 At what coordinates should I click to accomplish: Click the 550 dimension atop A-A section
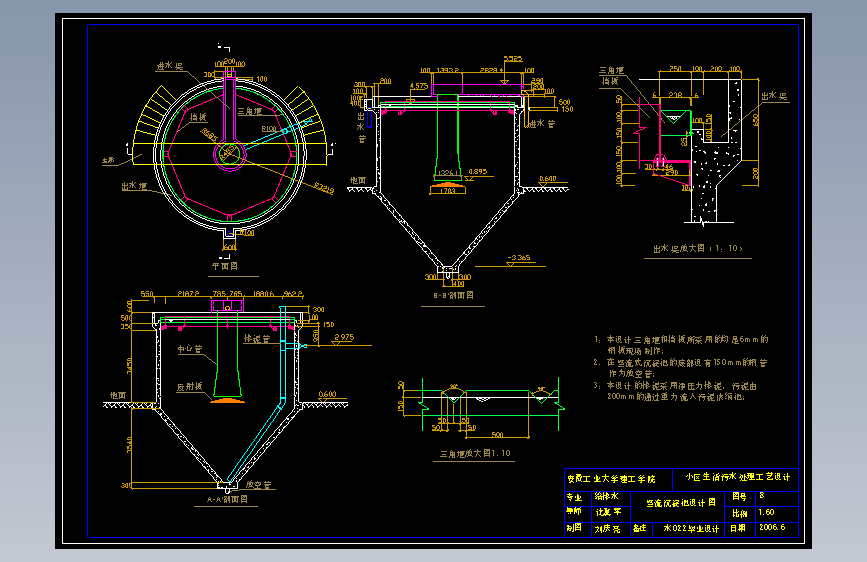[x=147, y=294]
